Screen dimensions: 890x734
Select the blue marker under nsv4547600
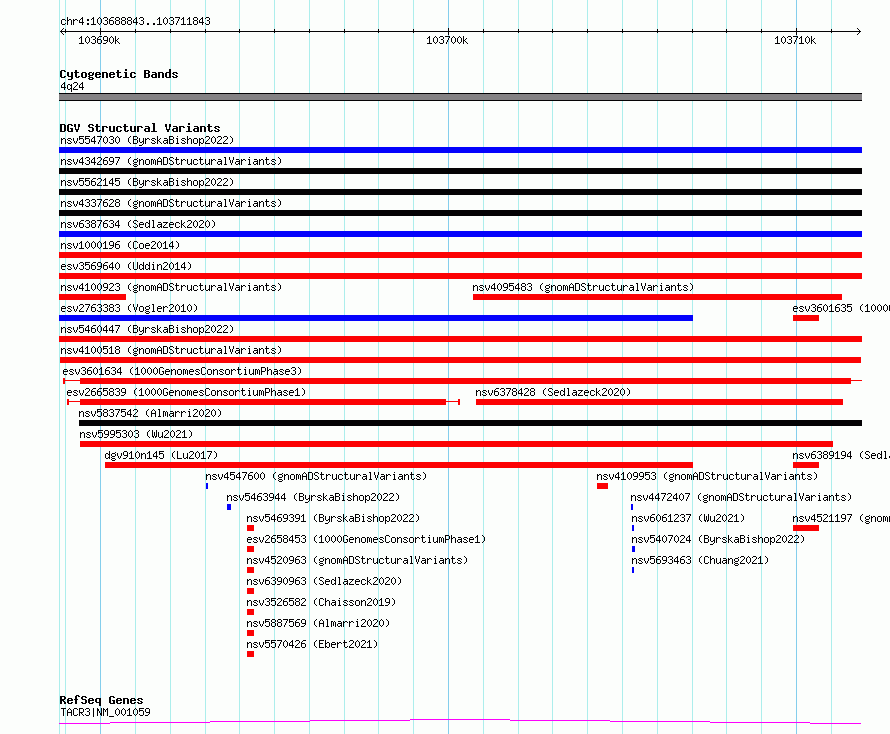[207, 486]
